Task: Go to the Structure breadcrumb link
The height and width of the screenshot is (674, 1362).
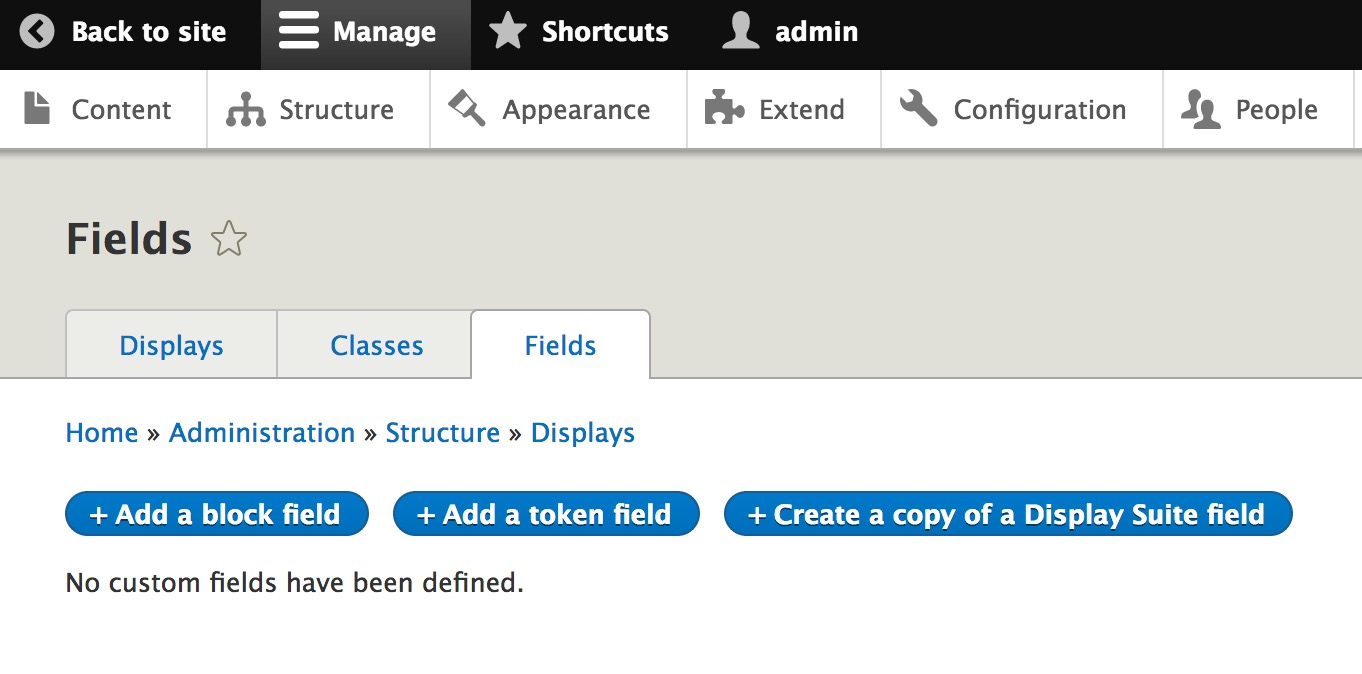Action: click(442, 433)
